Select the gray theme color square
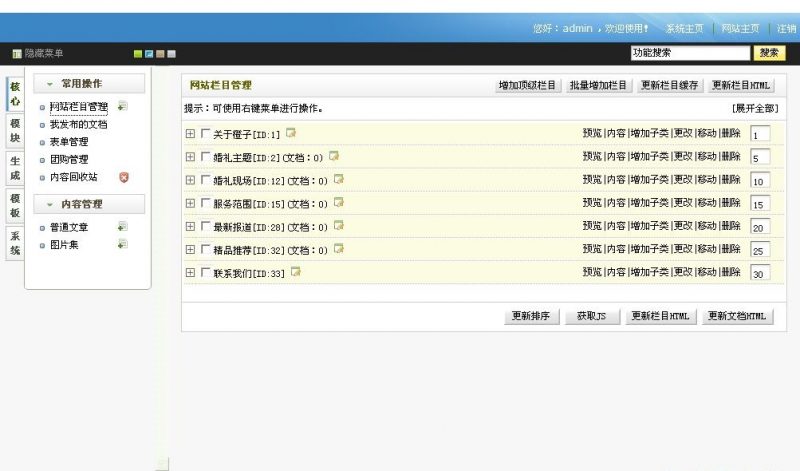The image size is (800, 471). click(x=171, y=54)
